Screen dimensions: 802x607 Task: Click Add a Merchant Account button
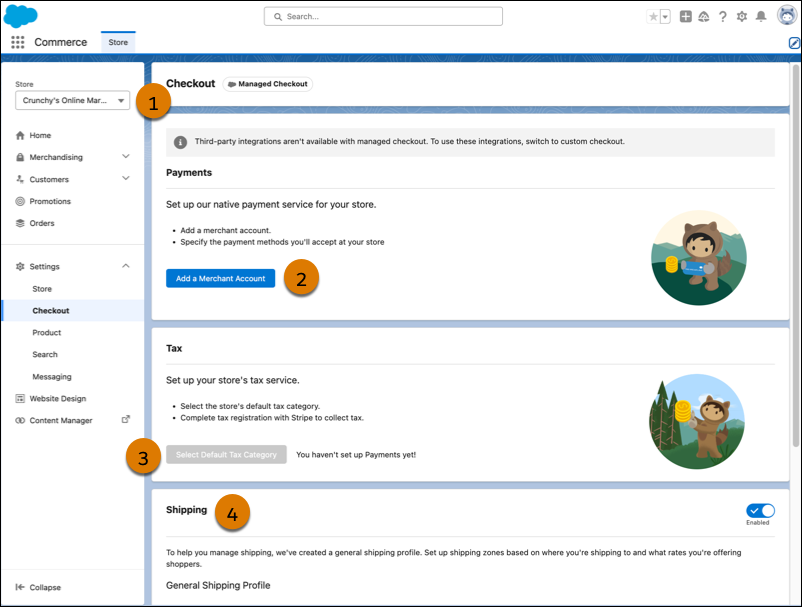point(220,278)
